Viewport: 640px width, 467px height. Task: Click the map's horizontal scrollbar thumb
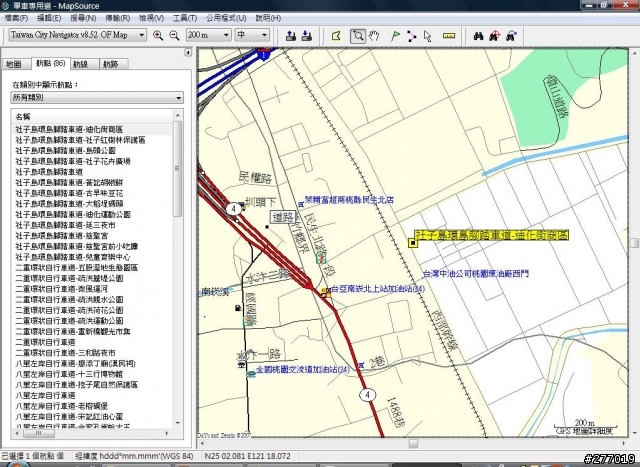pos(413,443)
